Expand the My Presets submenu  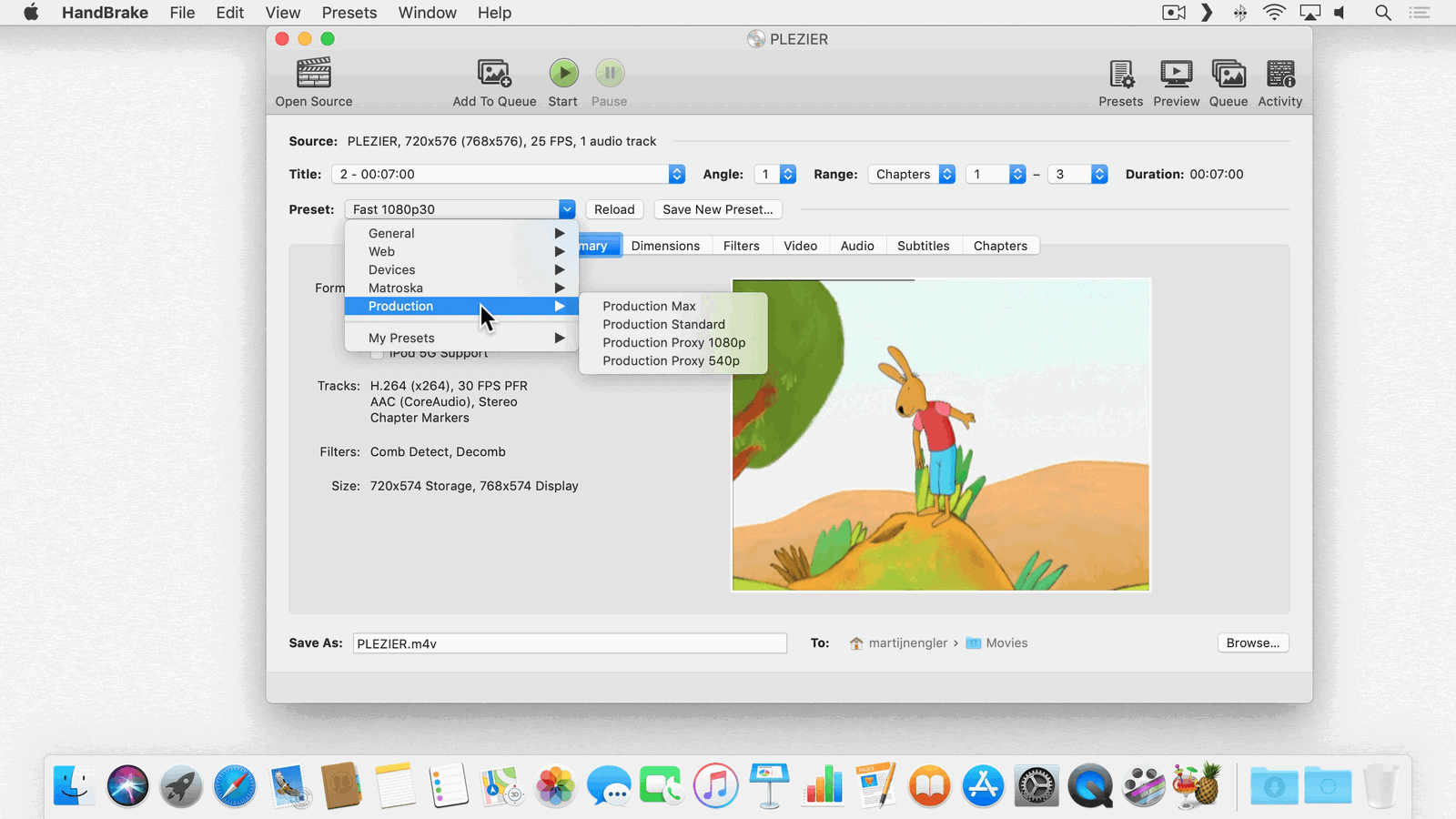(x=461, y=339)
